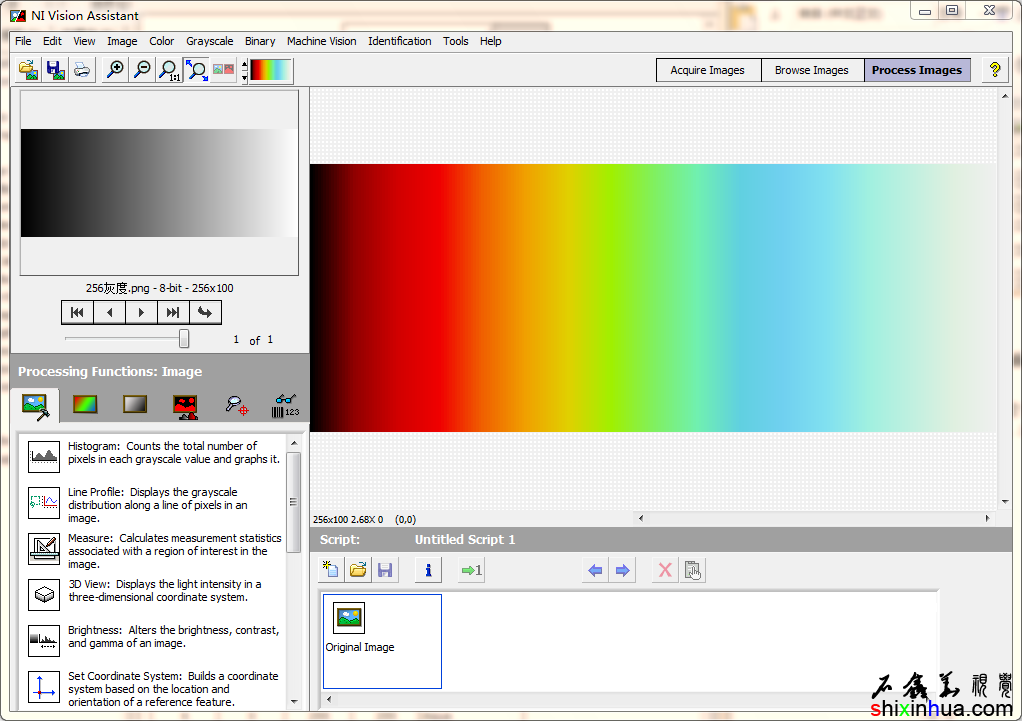Open the 3D View function

pyautogui.click(x=44, y=594)
